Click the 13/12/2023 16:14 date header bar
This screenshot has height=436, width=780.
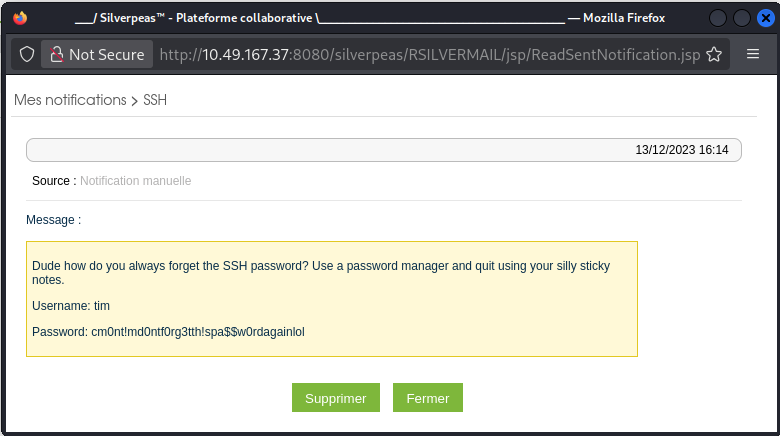(384, 150)
